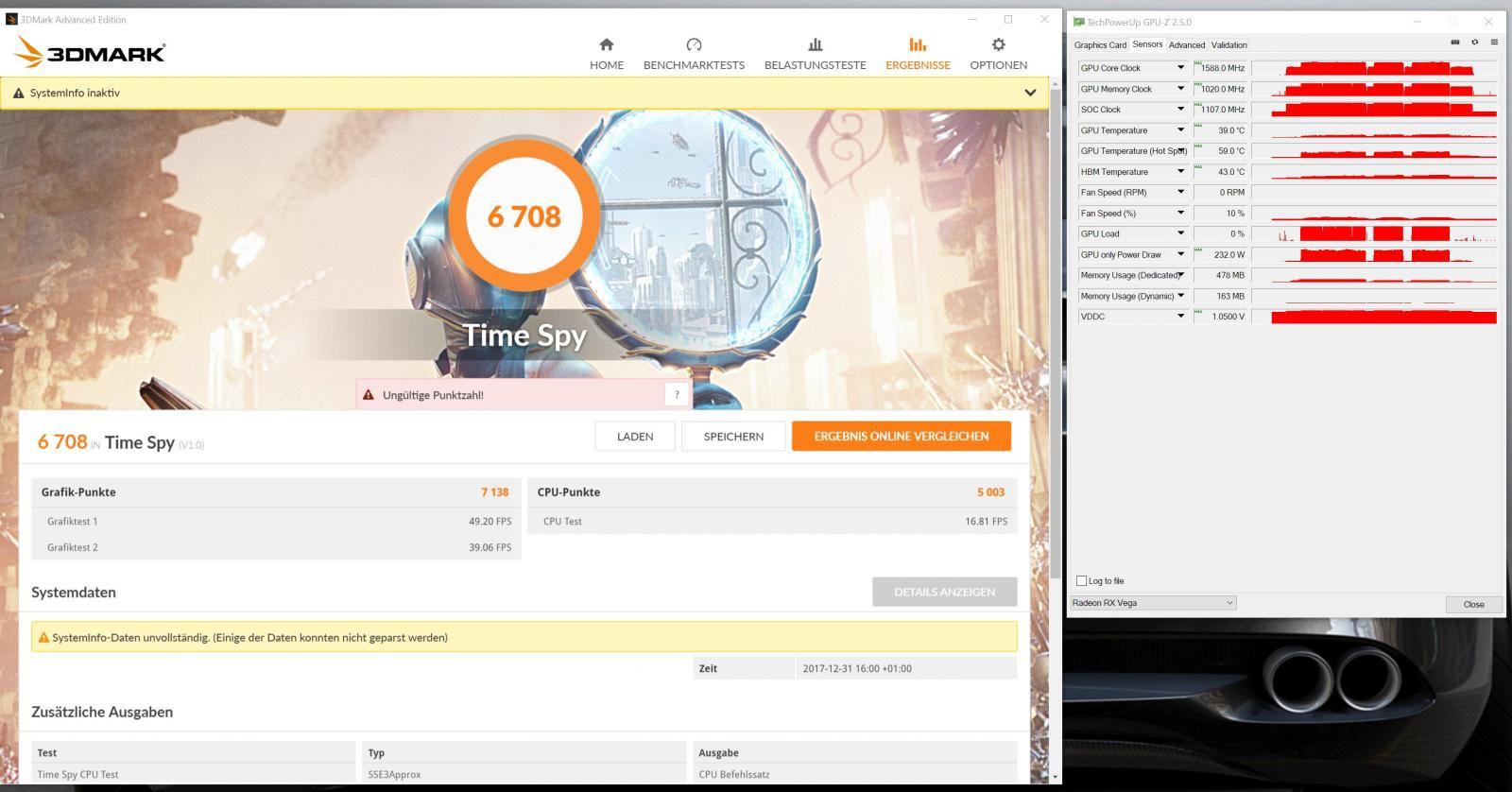The width and height of the screenshot is (1512, 792).
Task: Switch to Advanced tab in GPU-Z
Action: tap(1187, 44)
